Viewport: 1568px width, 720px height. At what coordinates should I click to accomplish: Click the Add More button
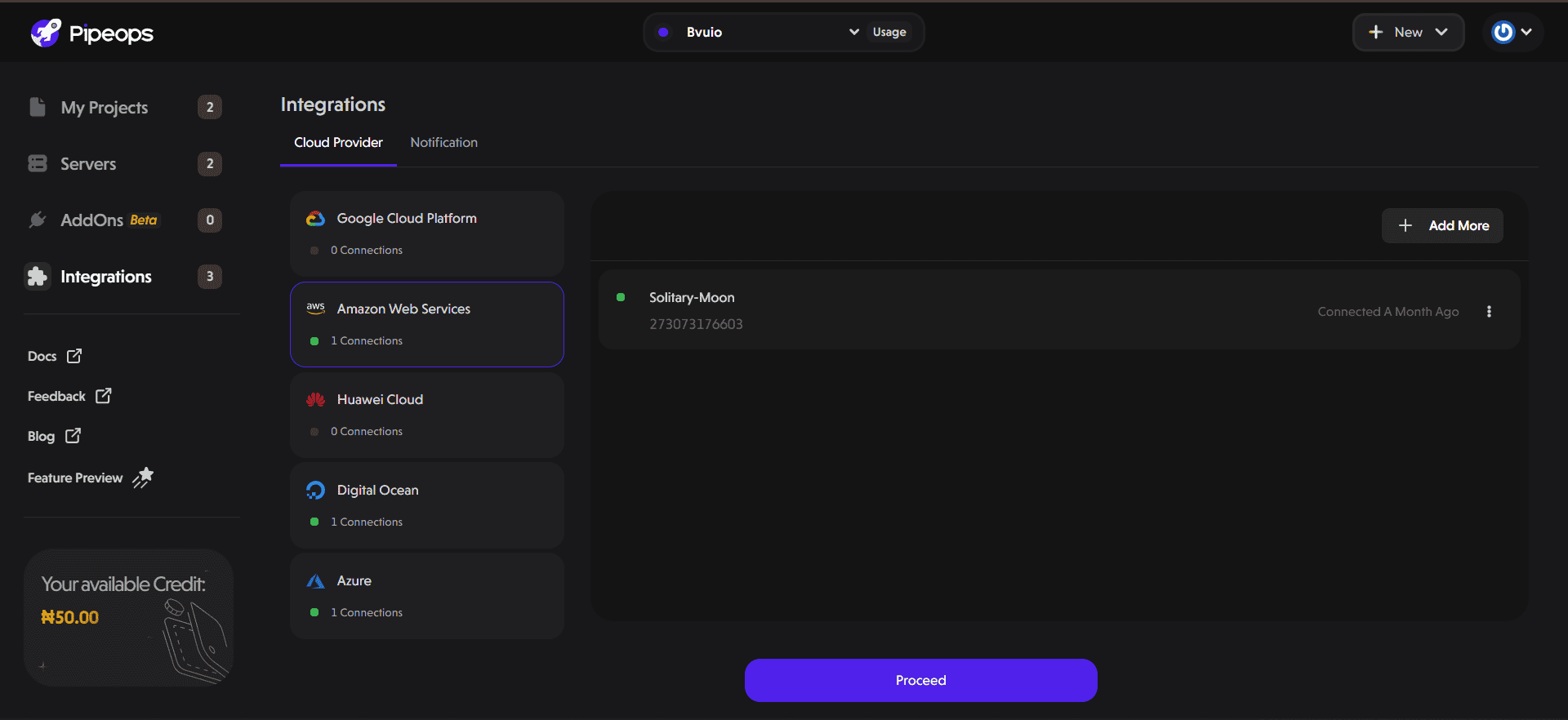[x=1442, y=225]
